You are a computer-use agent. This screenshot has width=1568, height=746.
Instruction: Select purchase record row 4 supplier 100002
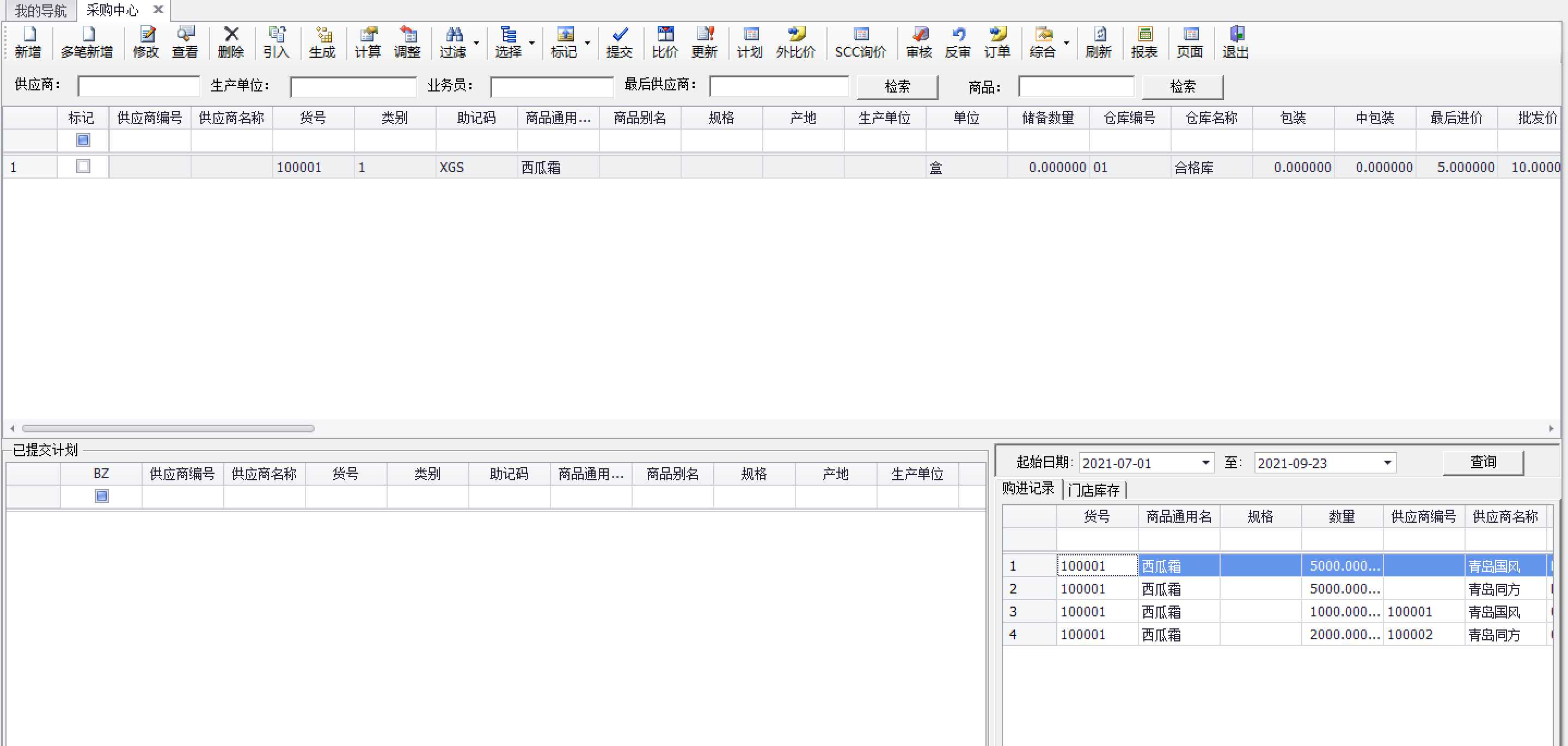click(1277, 634)
